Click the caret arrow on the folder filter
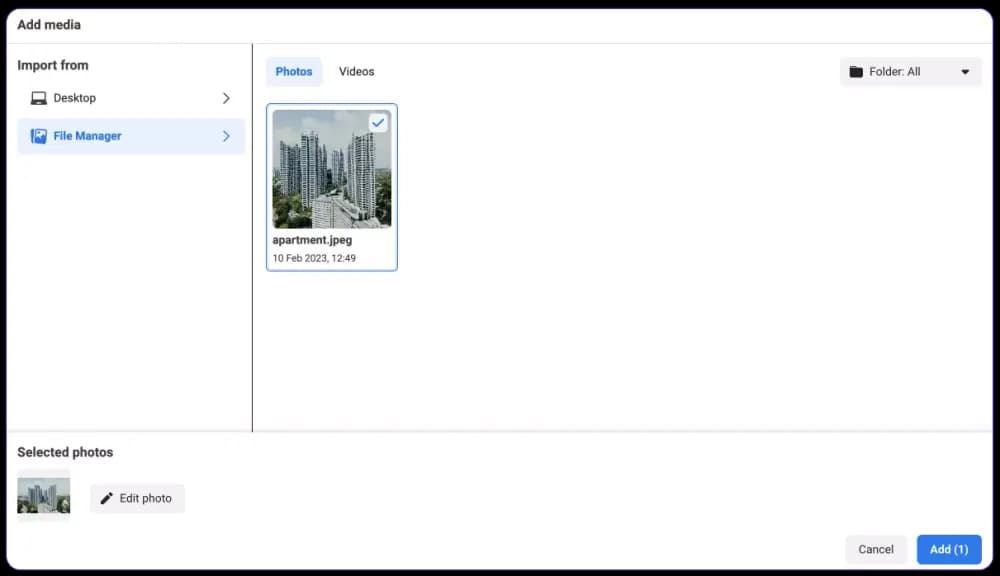The width and height of the screenshot is (1000, 576). [965, 72]
